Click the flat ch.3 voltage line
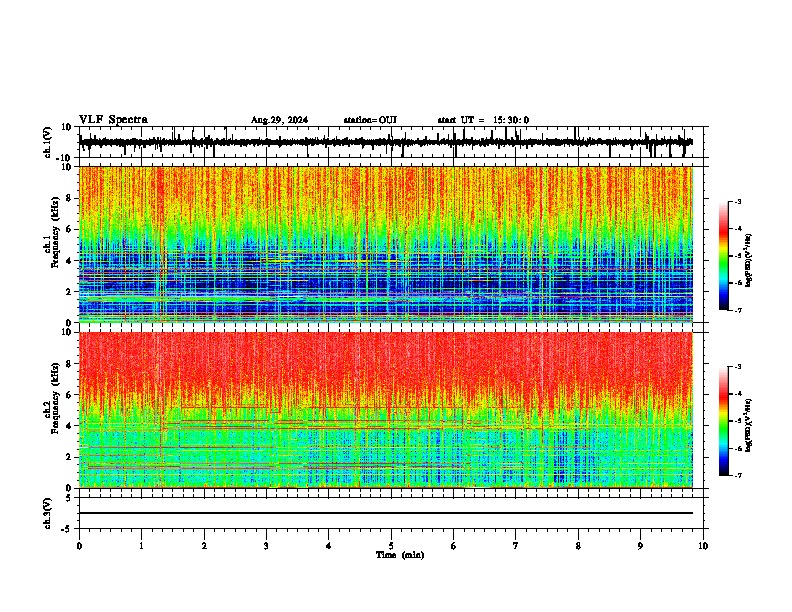792x612 pixels. click(x=386, y=513)
